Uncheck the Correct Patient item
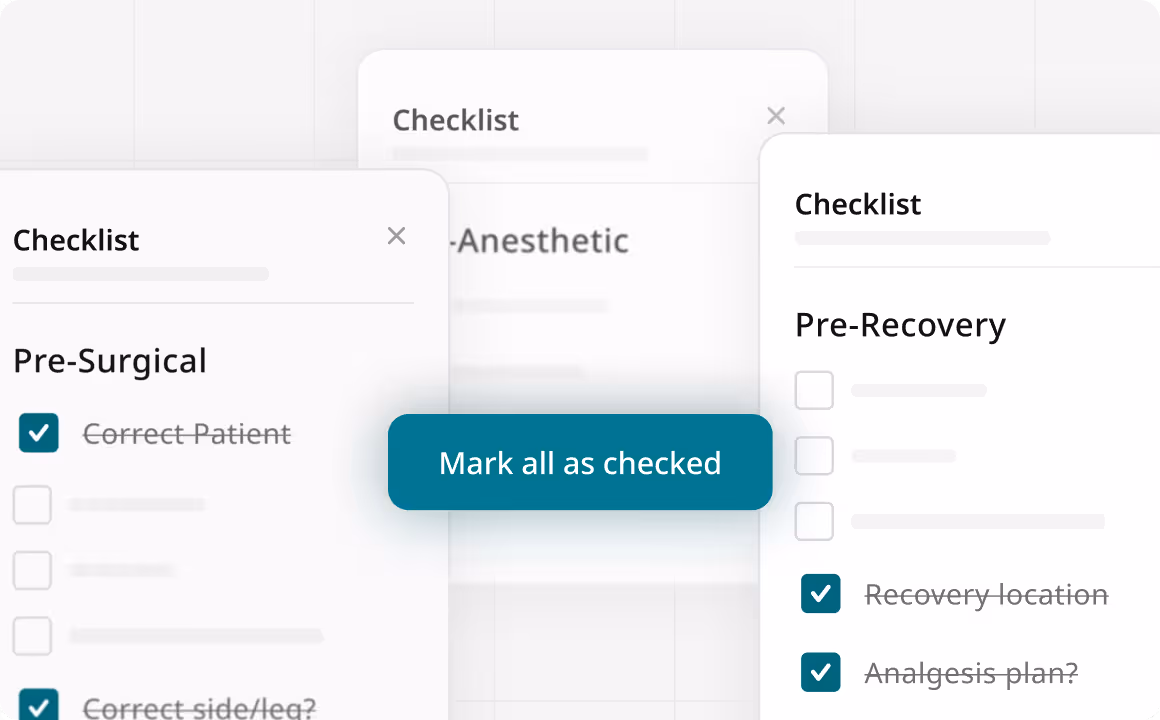 (x=38, y=434)
